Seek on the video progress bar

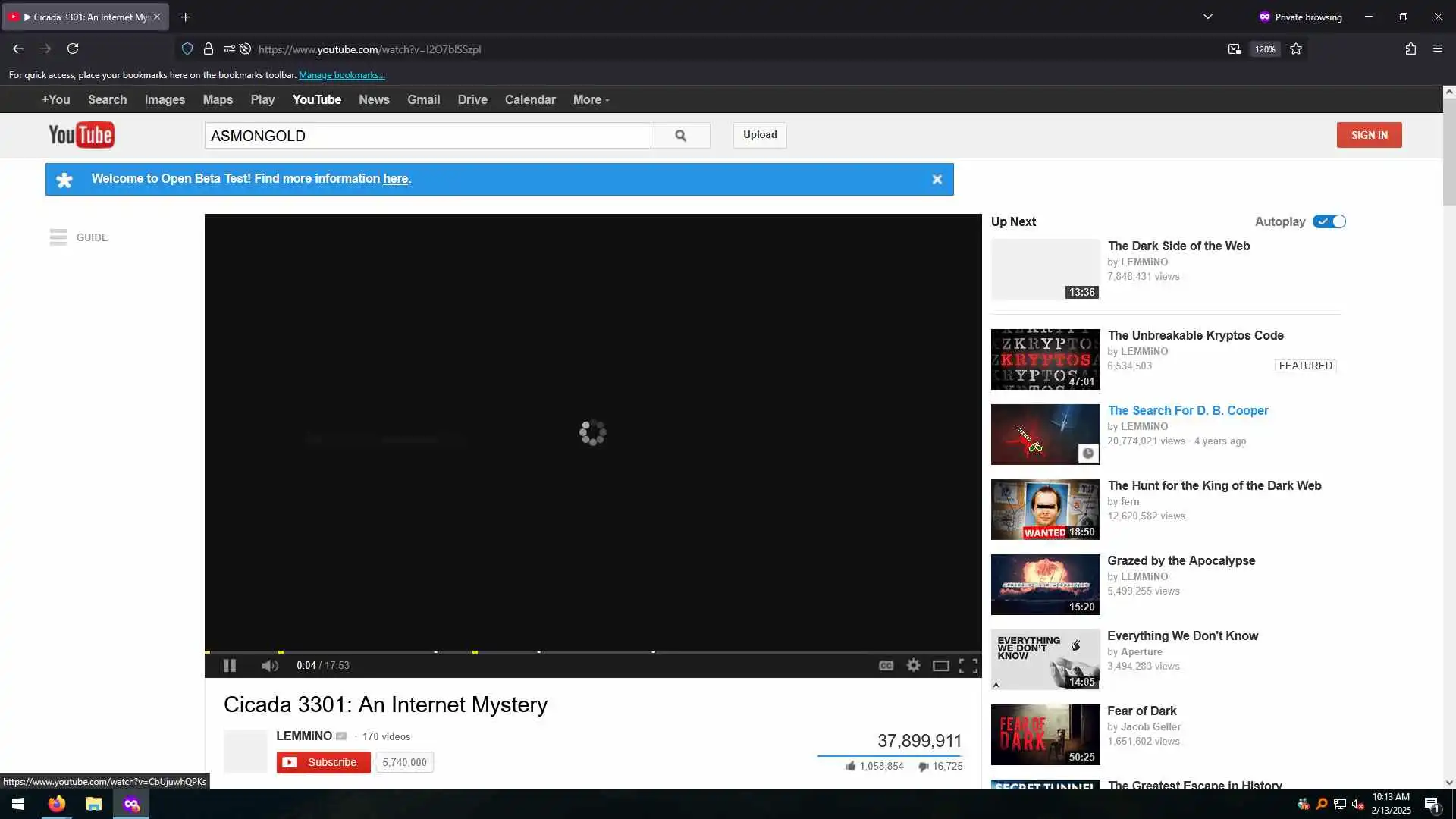[x=591, y=651]
